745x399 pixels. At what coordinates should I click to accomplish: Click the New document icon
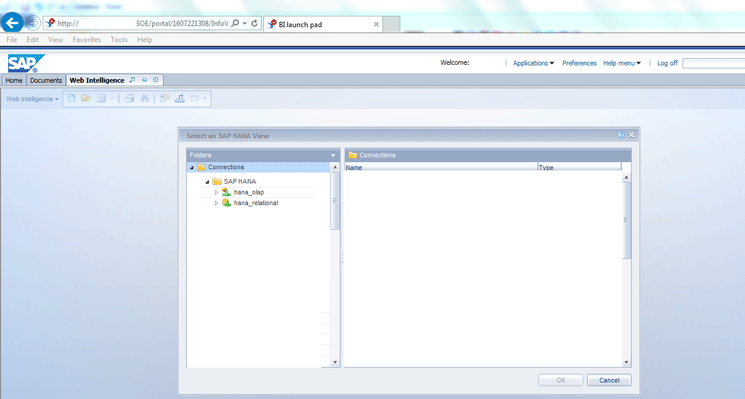[71, 98]
